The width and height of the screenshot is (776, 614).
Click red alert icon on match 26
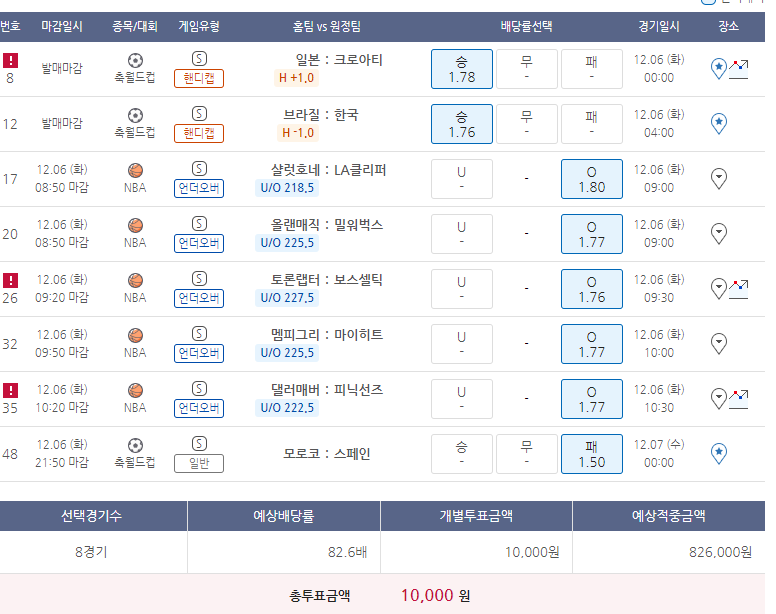(x=10, y=281)
